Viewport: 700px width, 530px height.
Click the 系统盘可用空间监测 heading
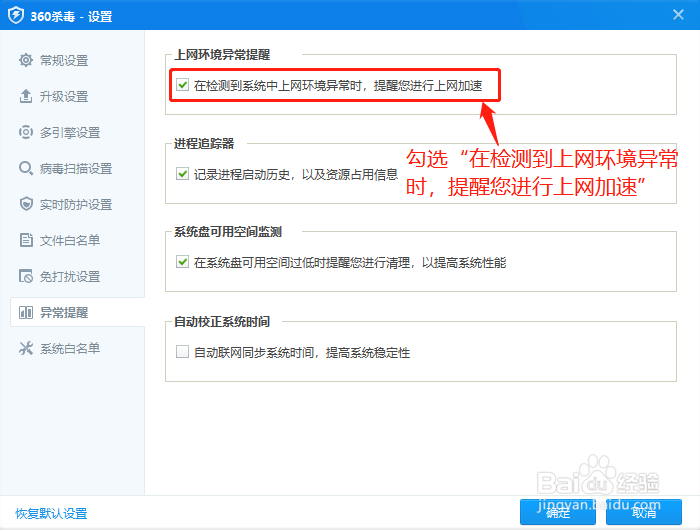[x=228, y=232]
